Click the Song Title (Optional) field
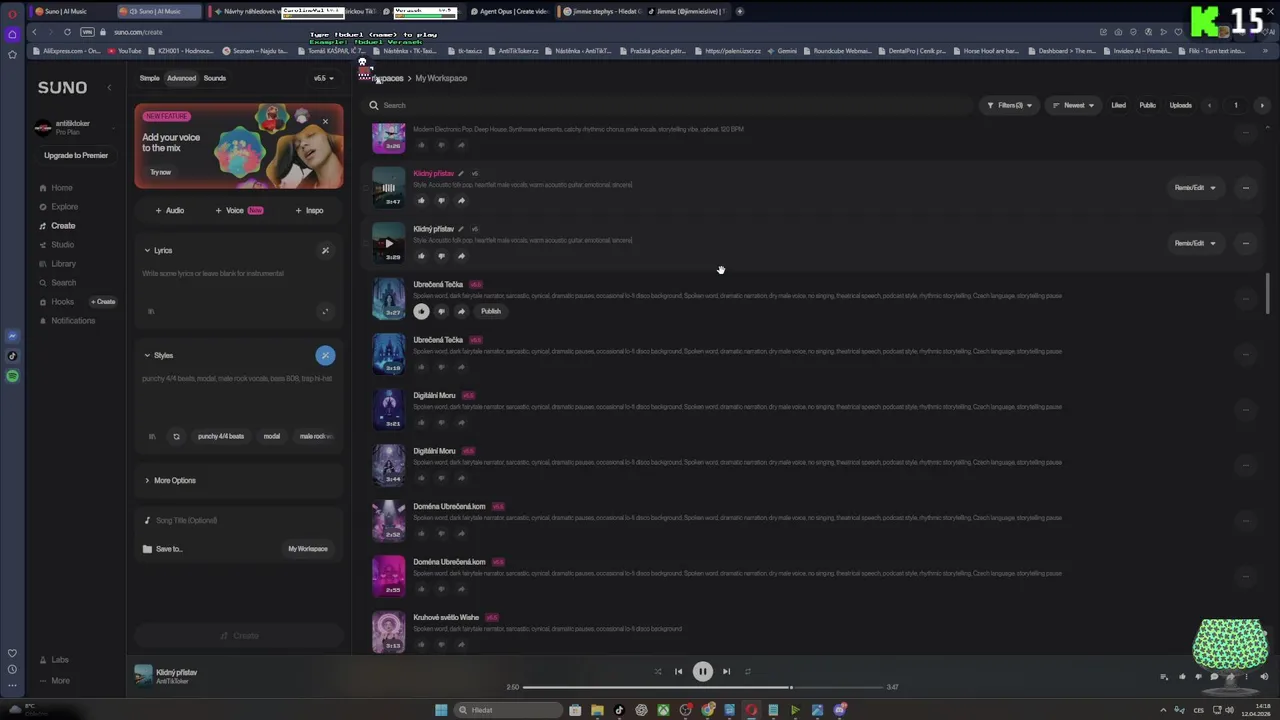This screenshot has width=1280, height=720. pos(238,520)
